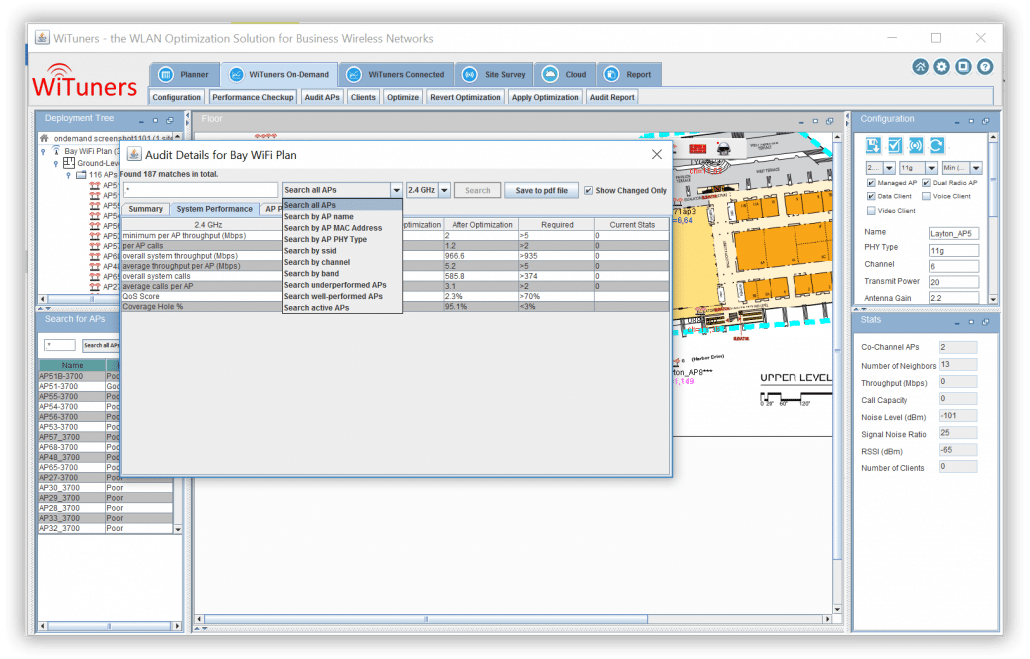Screen dimensions: 1030x659
Task: Click the Bay WiFi Plan antenna icon
Action: (56, 151)
